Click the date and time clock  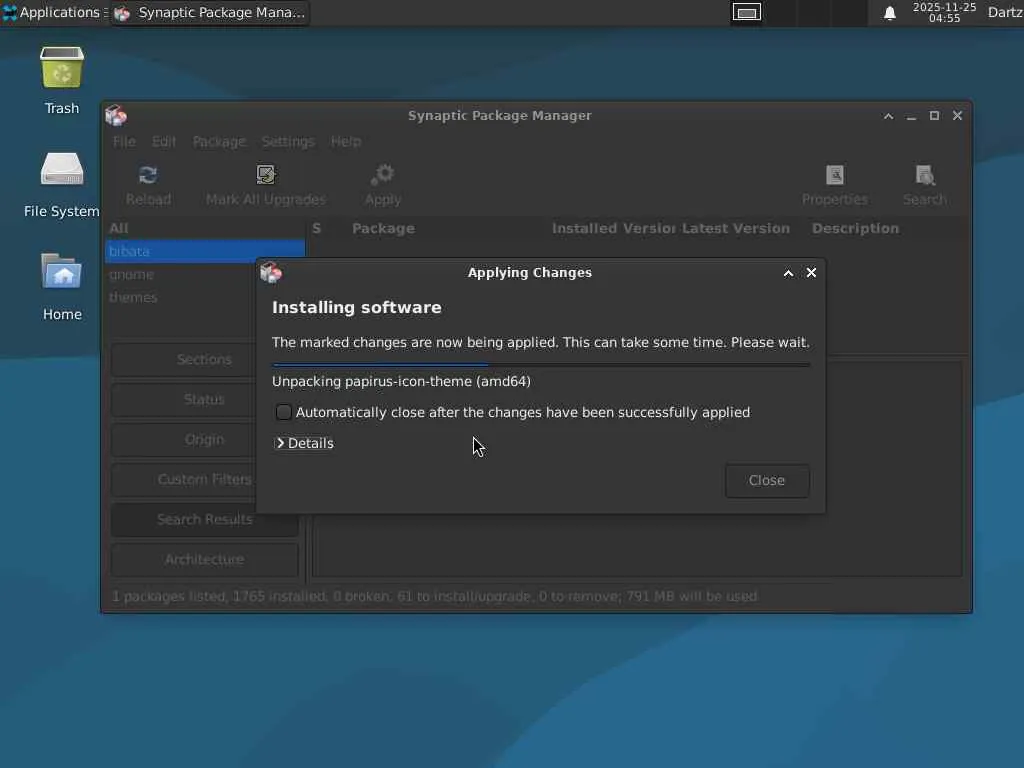(x=944, y=12)
